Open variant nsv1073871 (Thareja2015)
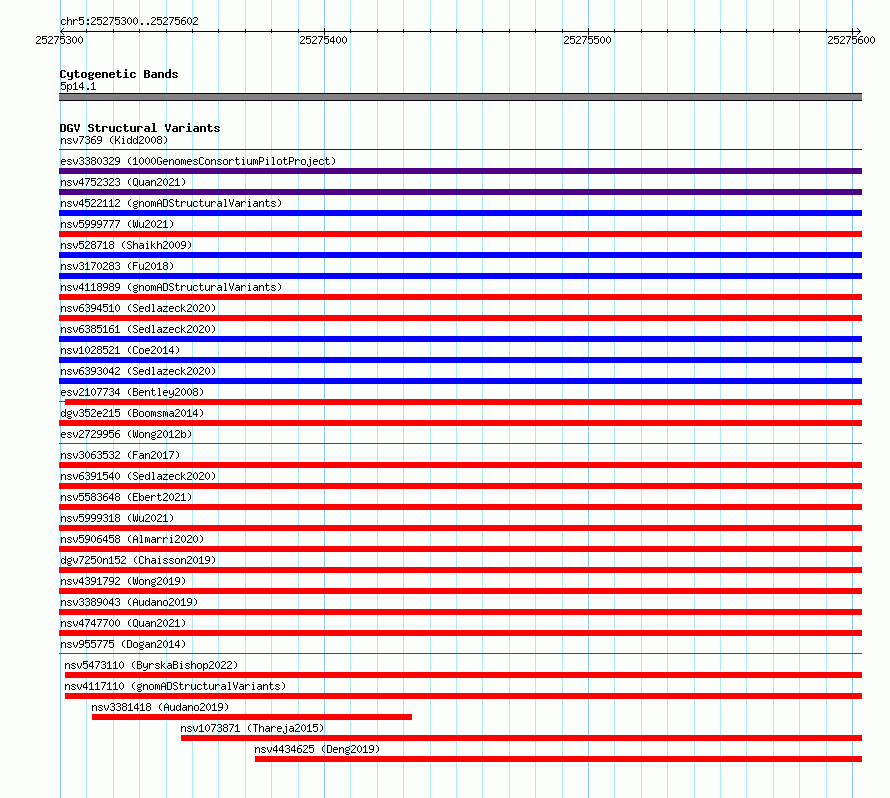The height and width of the screenshot is (798, 890). click(252, 728)
